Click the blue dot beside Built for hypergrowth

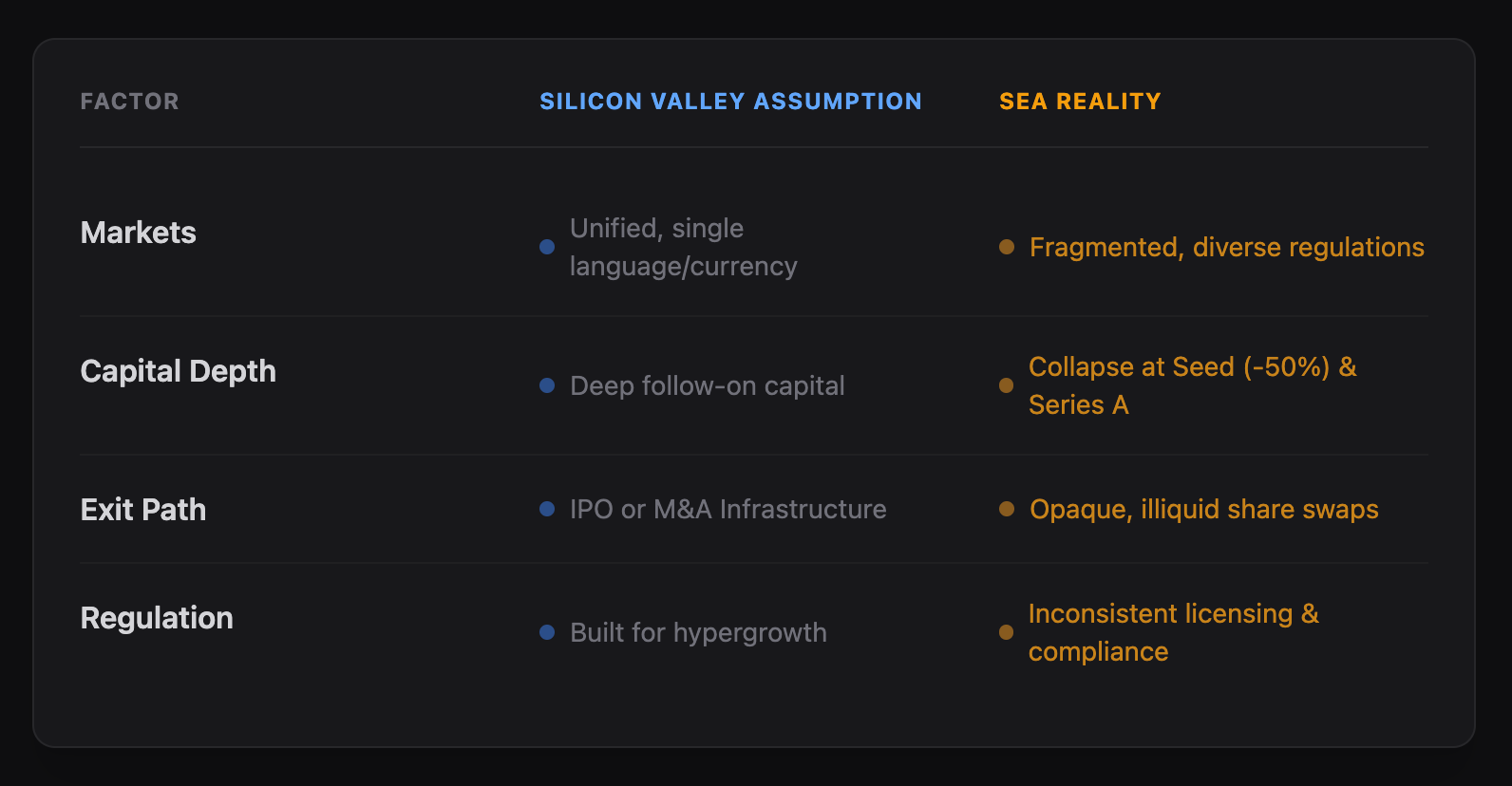pyautogui.click(x=547, y=632)
